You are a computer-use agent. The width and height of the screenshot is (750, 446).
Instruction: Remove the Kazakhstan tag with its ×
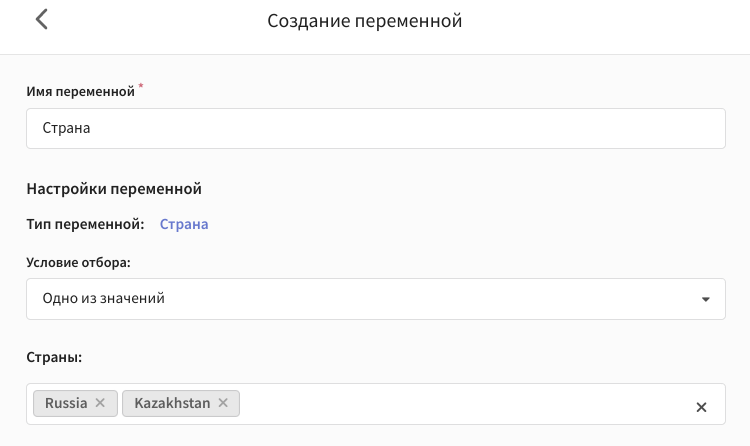(223, 403)
